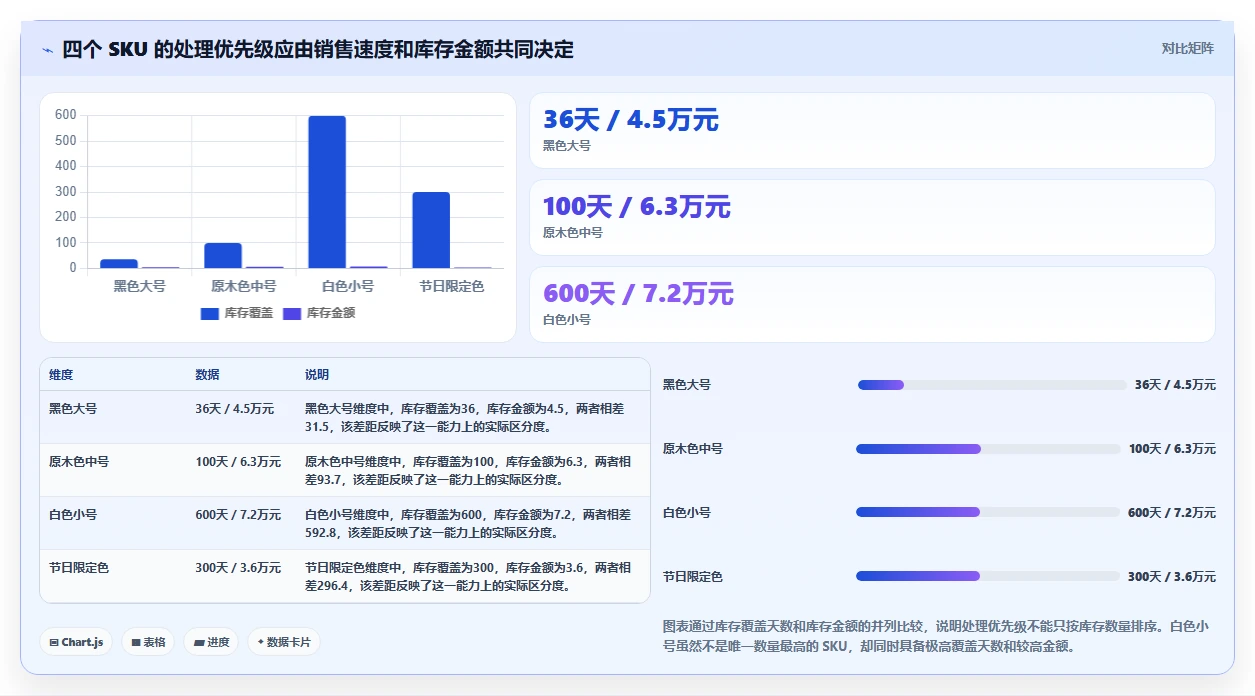The height and width of the screenshot is (696, 1255).
Task: Select the 600天 / 7.2万元 data card
Action: 872,304
